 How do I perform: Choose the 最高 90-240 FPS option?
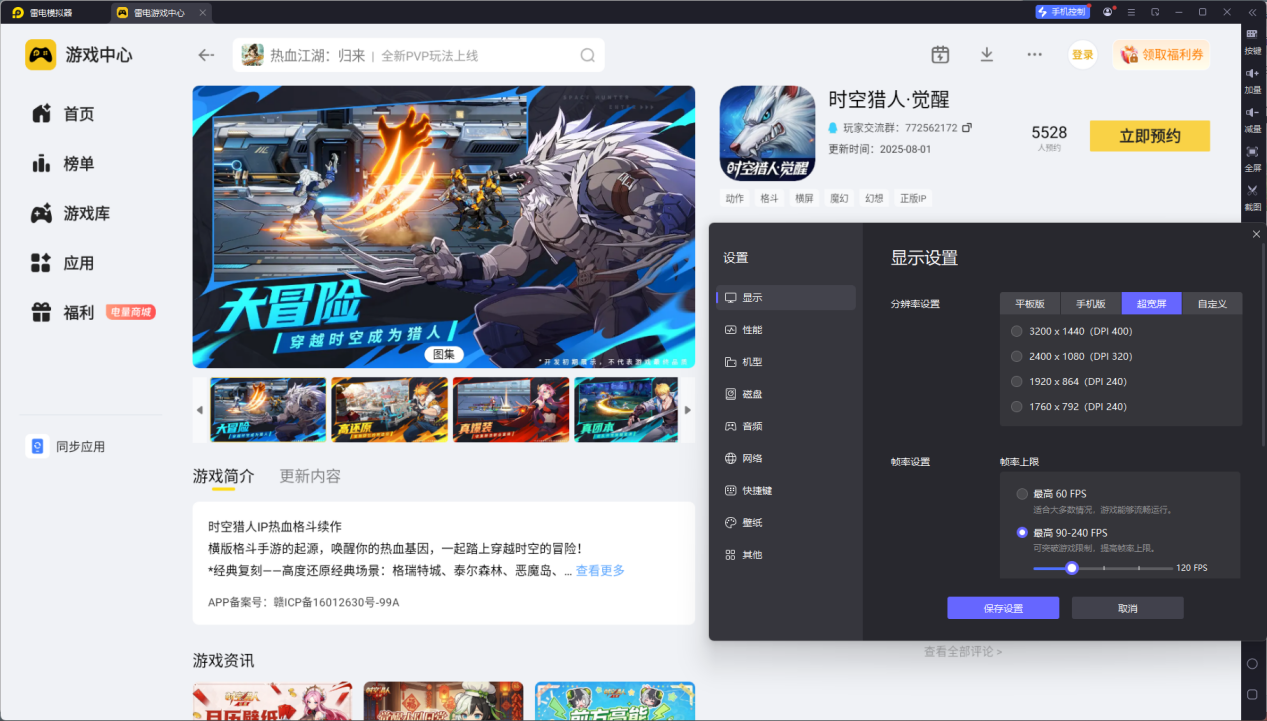coord(1062,533)
